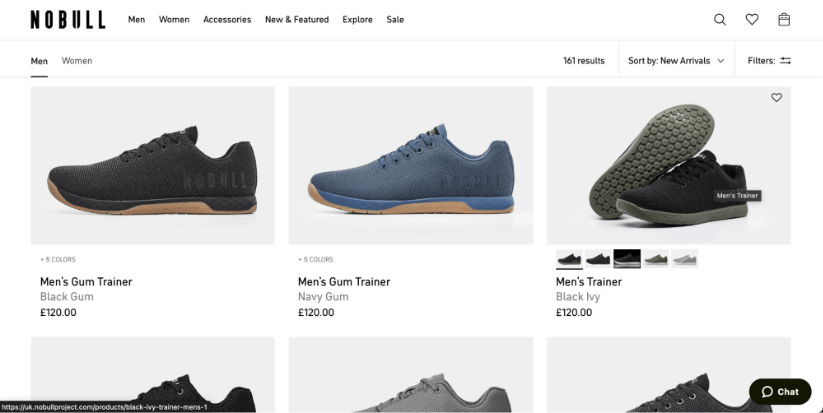Open the Accessories navigation menu

[x=227, y=20]
